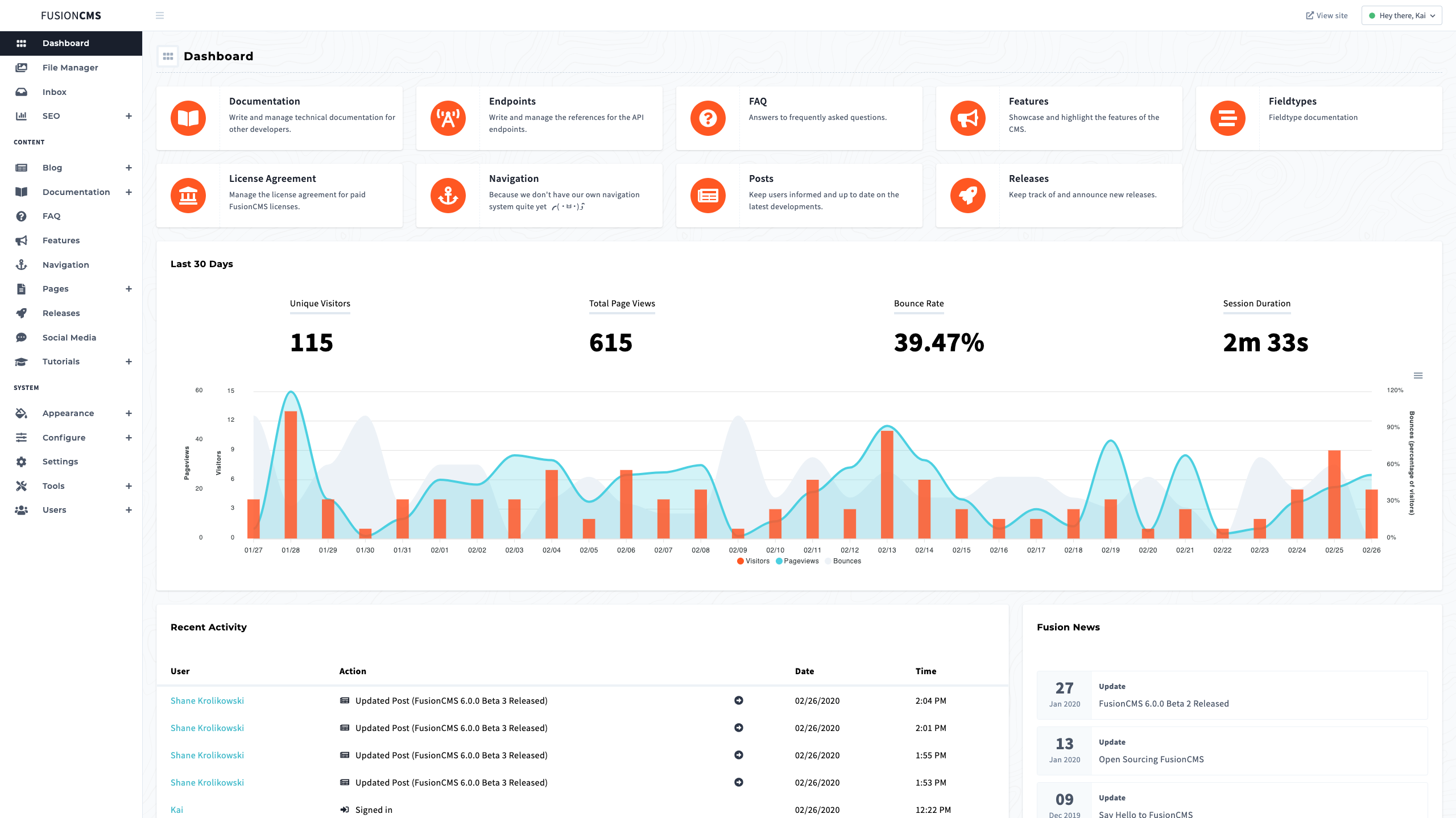Image resolution: width=1456 pixels, height=818 pixels.
Task: Click the Endpoints broadcast tower icon
Action: pyautogui.click(x=448, y=118)
